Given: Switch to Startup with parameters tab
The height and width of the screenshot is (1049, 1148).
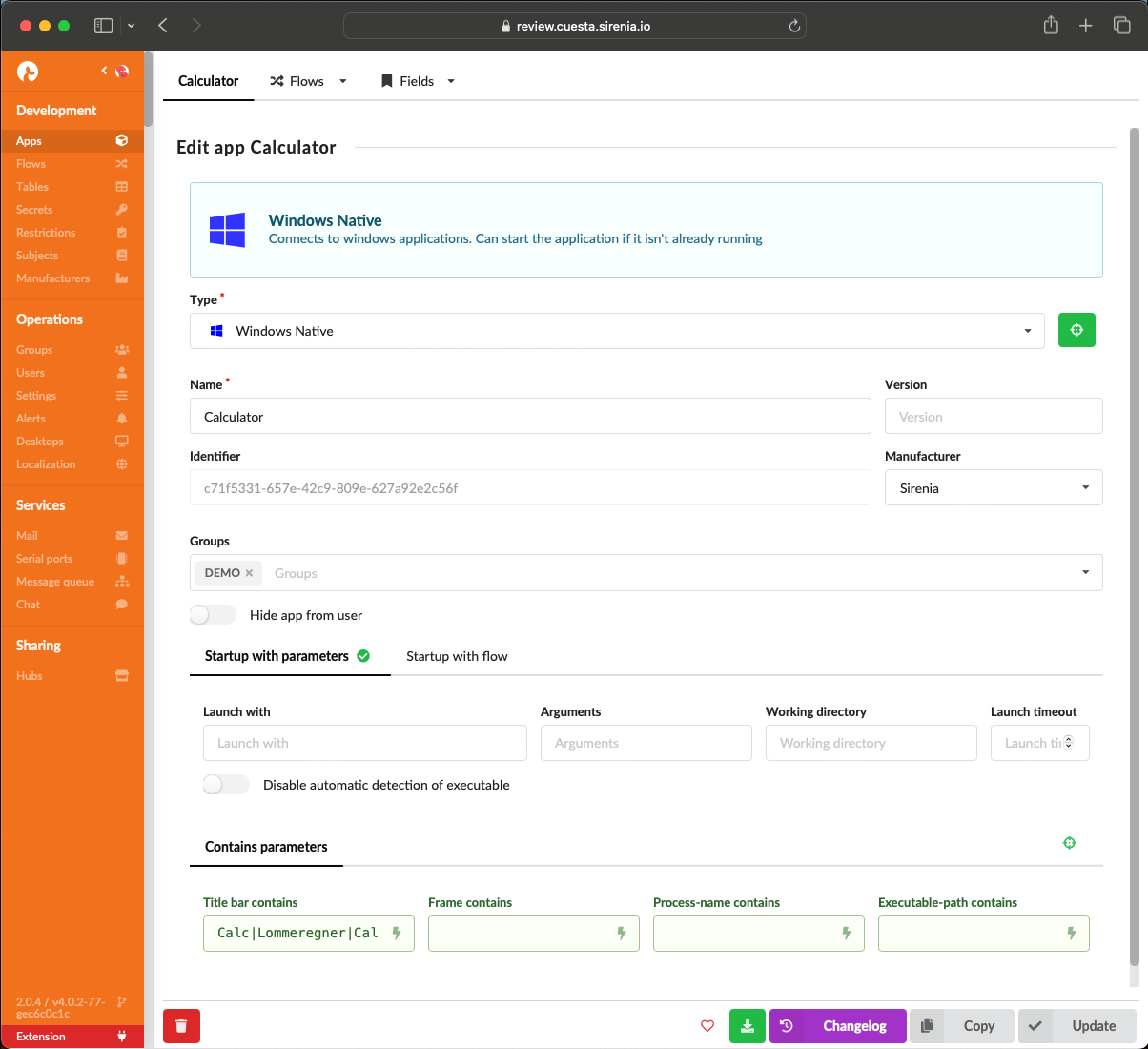Looking at the screenshot, I should [290, 656].
